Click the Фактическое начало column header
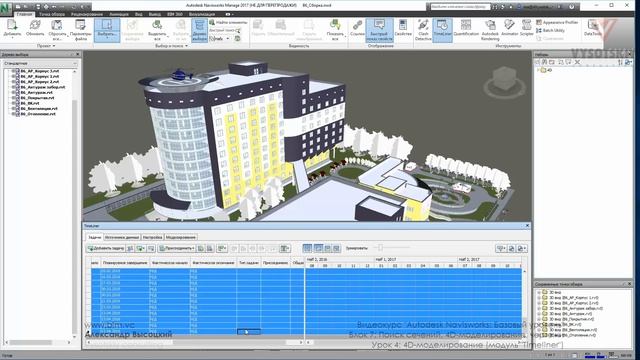The image size is (640, 360). (169, 263)
